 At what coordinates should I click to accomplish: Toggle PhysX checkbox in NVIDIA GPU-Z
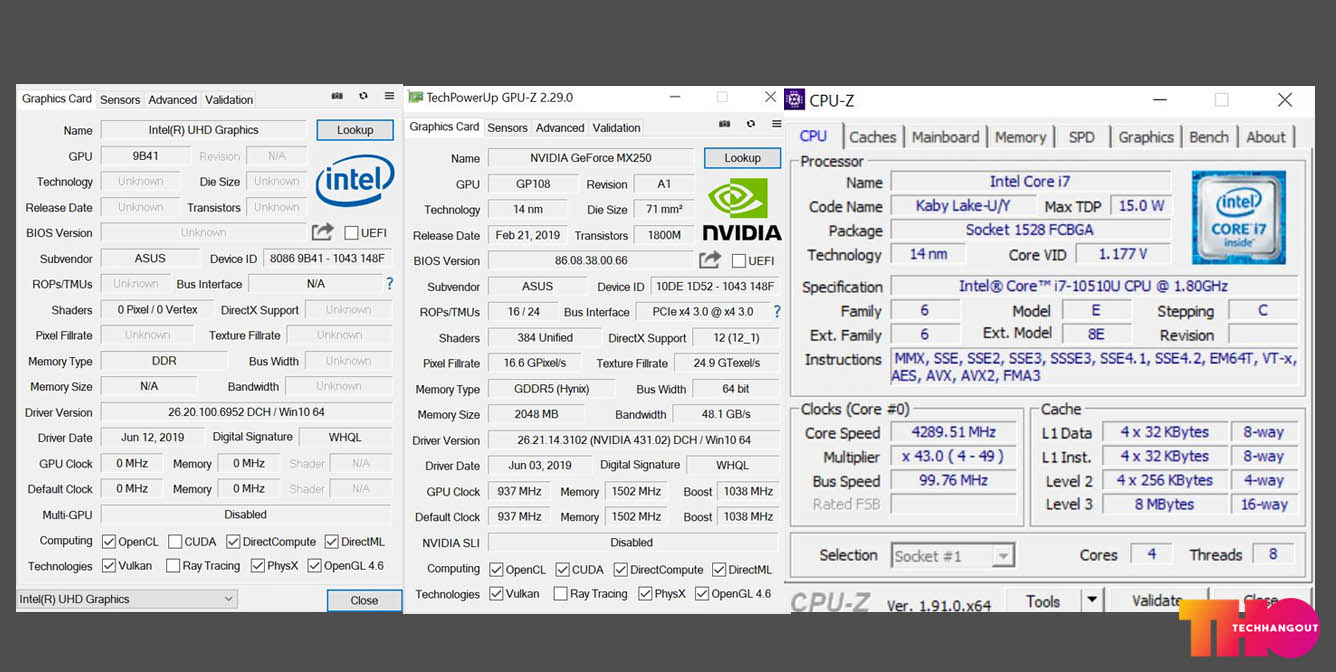coord(645,594)
